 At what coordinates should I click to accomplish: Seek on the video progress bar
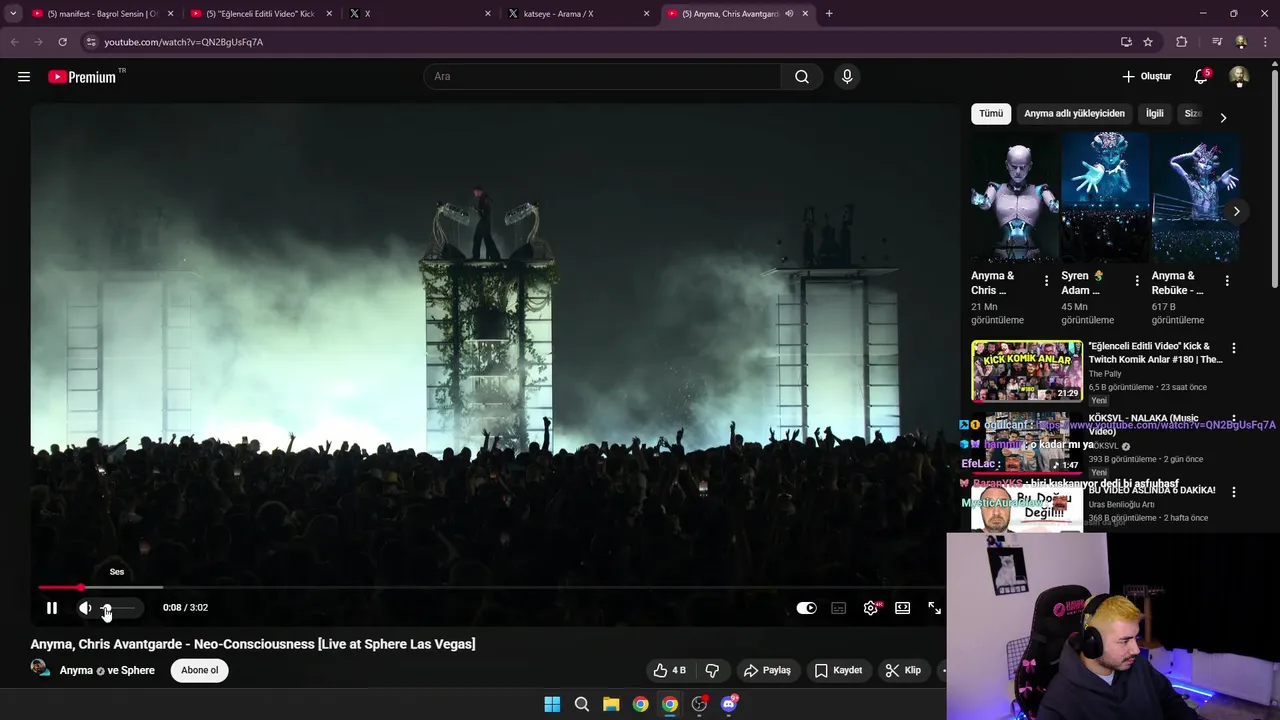pos(490,587)
